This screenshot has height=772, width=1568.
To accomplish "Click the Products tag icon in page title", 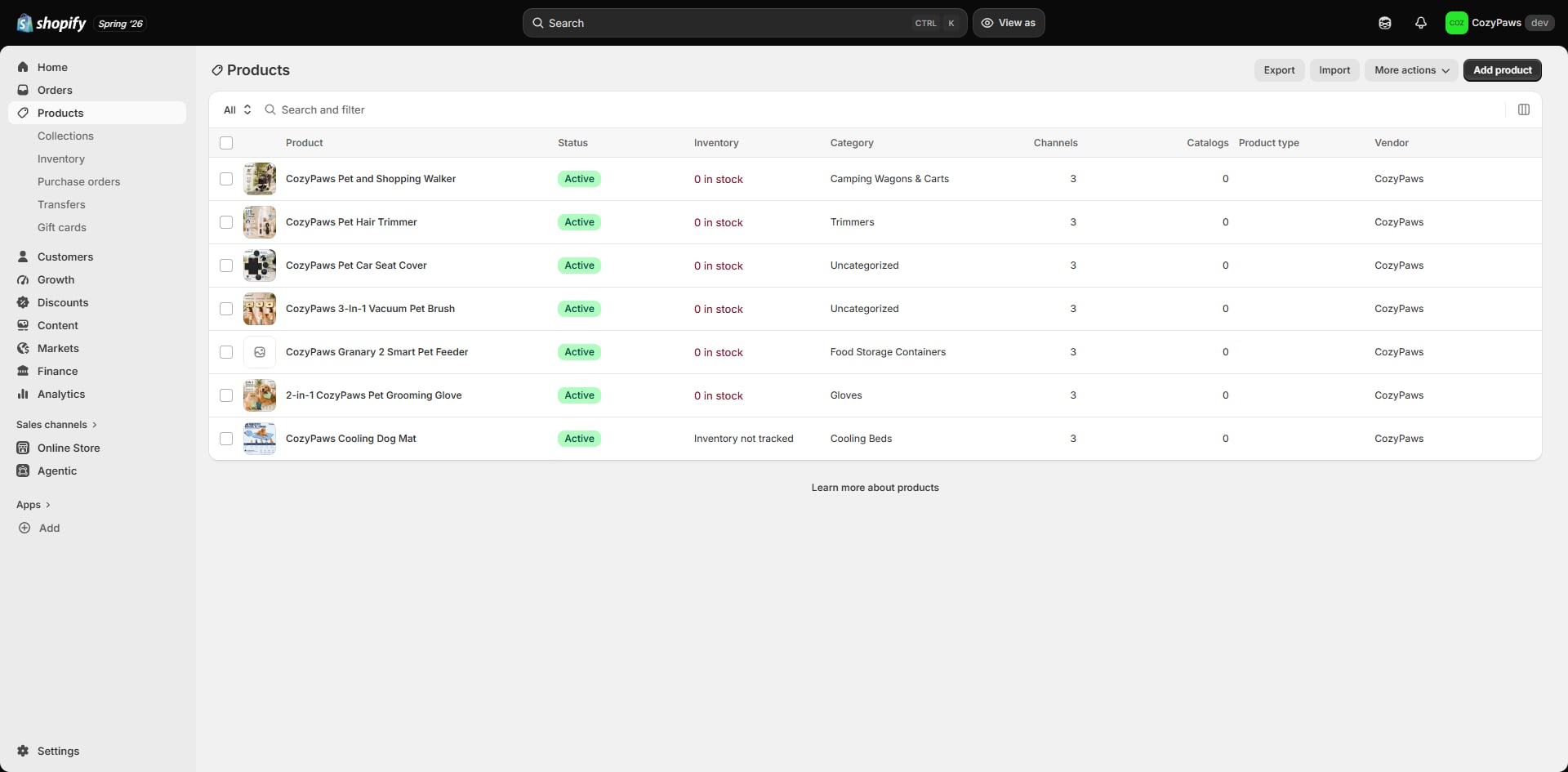I will point(217,70).
